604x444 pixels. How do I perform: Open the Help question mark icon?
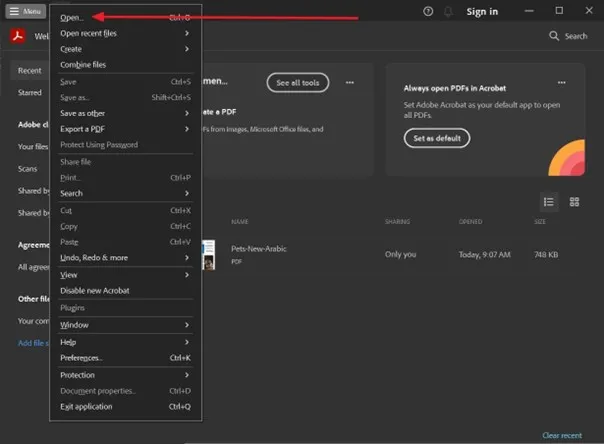tap(428, 11)
